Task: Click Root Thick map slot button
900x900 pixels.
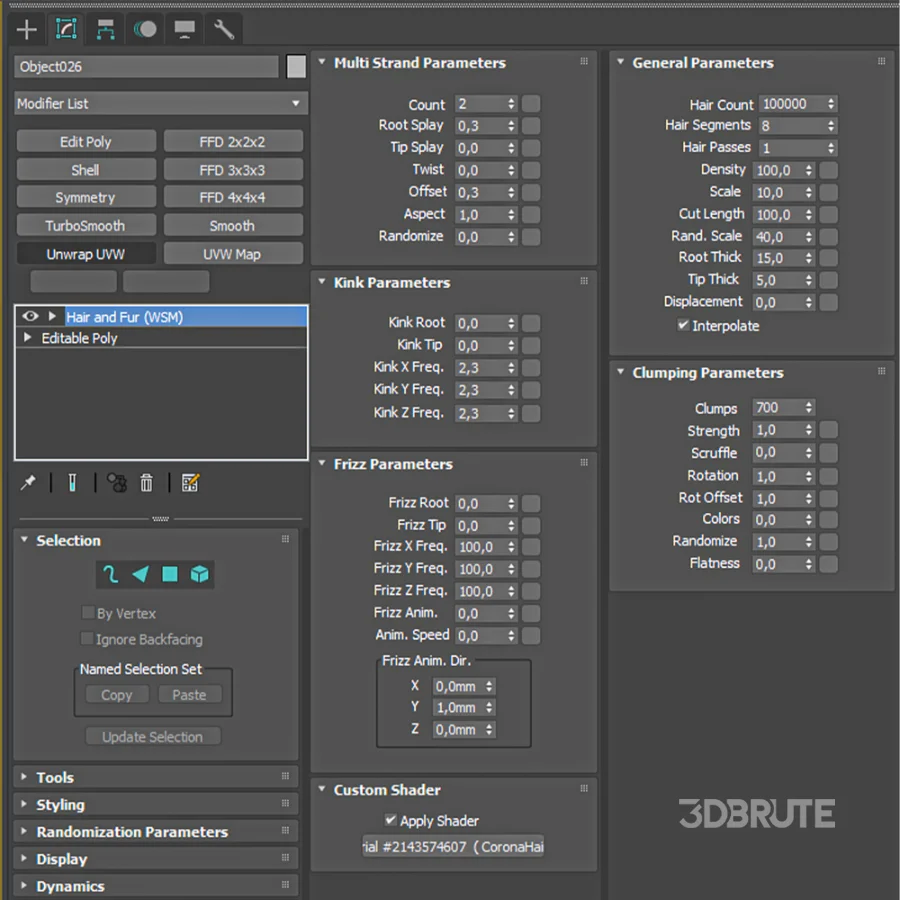Action: (828, 258)
